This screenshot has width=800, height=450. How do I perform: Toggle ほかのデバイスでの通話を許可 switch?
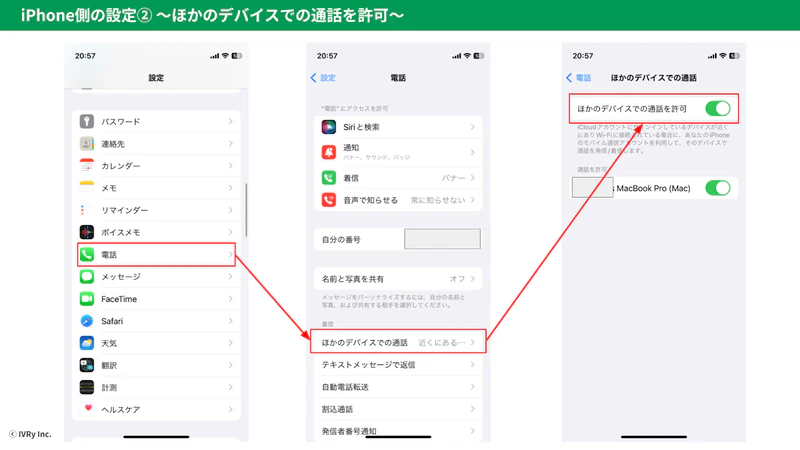pos(718,108)
